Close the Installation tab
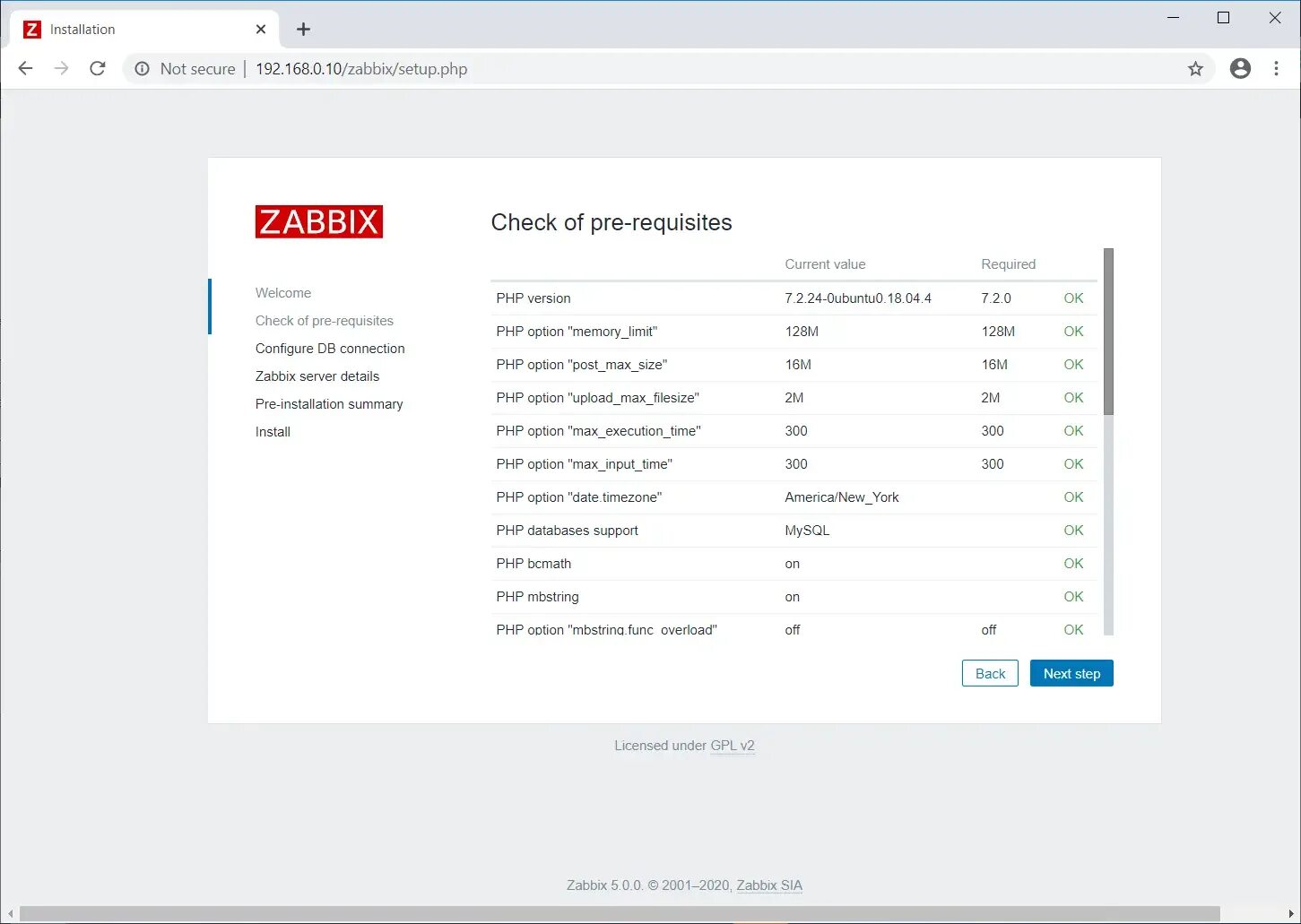 pyautogui.click(x=261, y=30)
